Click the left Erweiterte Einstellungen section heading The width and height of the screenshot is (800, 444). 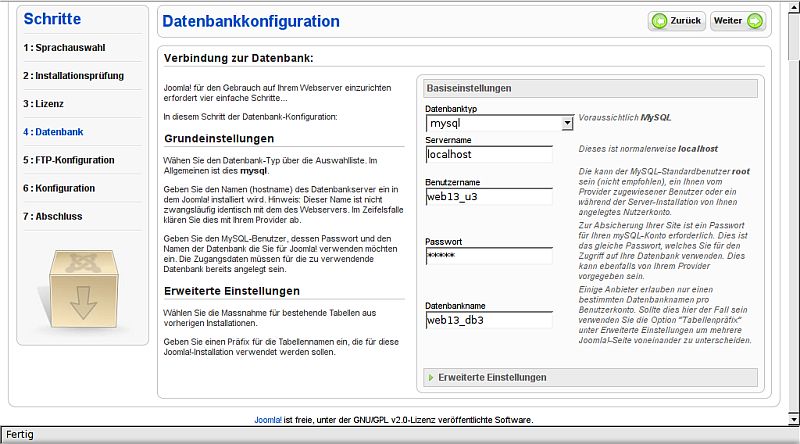pos(232,291)
